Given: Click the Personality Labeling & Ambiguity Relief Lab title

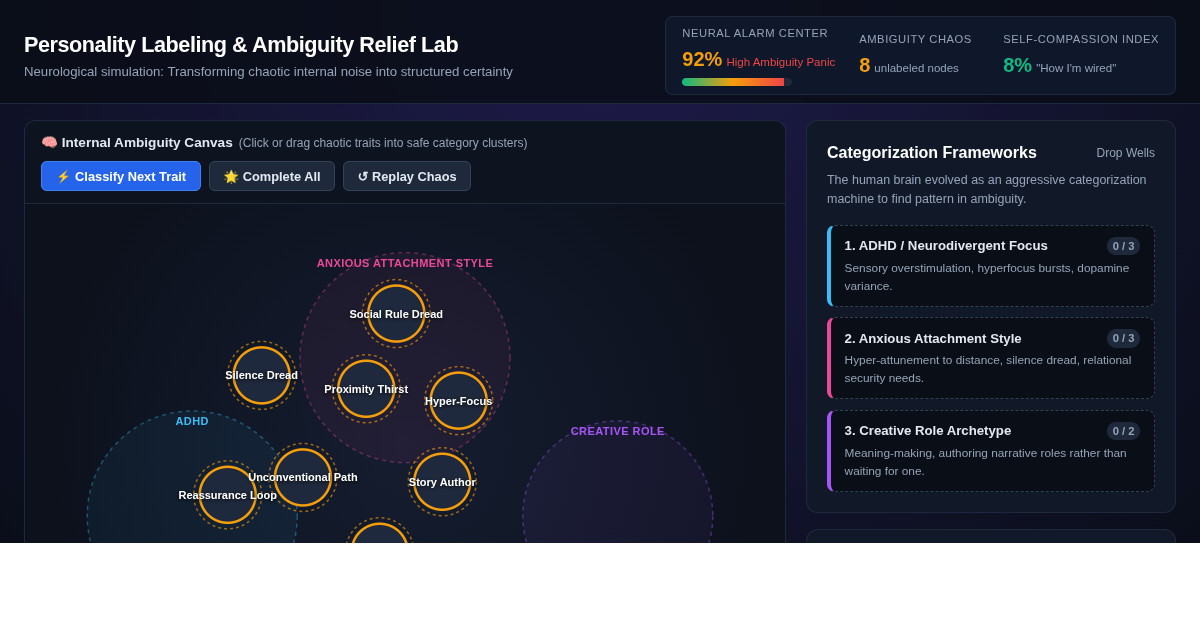Looking at the screenshot, I should click(x=241, y=45).
